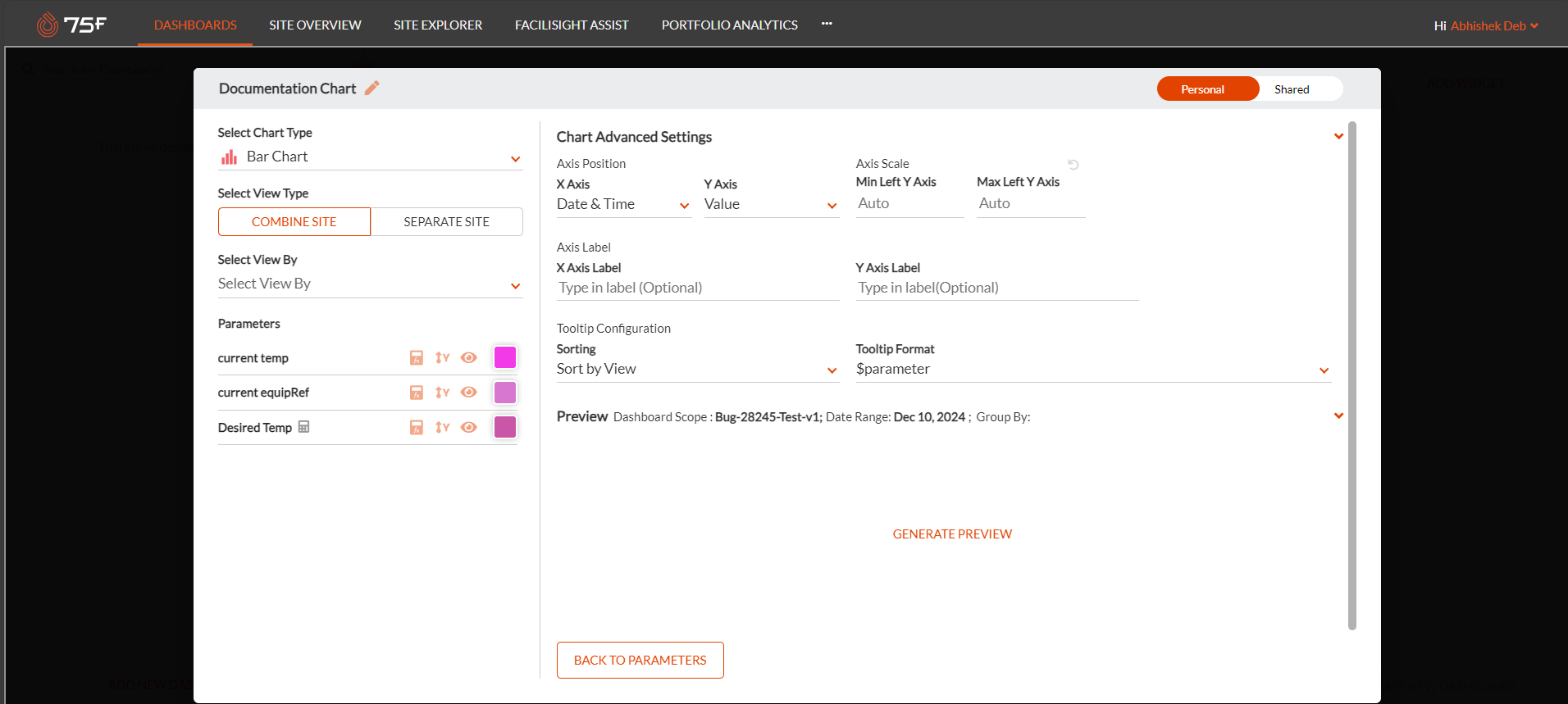
Task: Click the 'current temp' parameter name
Action: [x=253, y=358]
